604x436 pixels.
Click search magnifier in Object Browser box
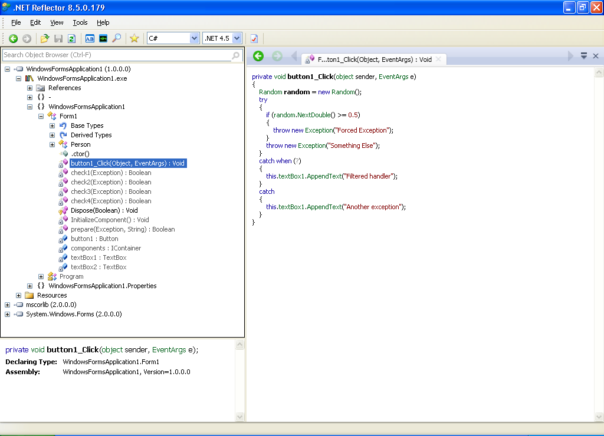[235, 55]
